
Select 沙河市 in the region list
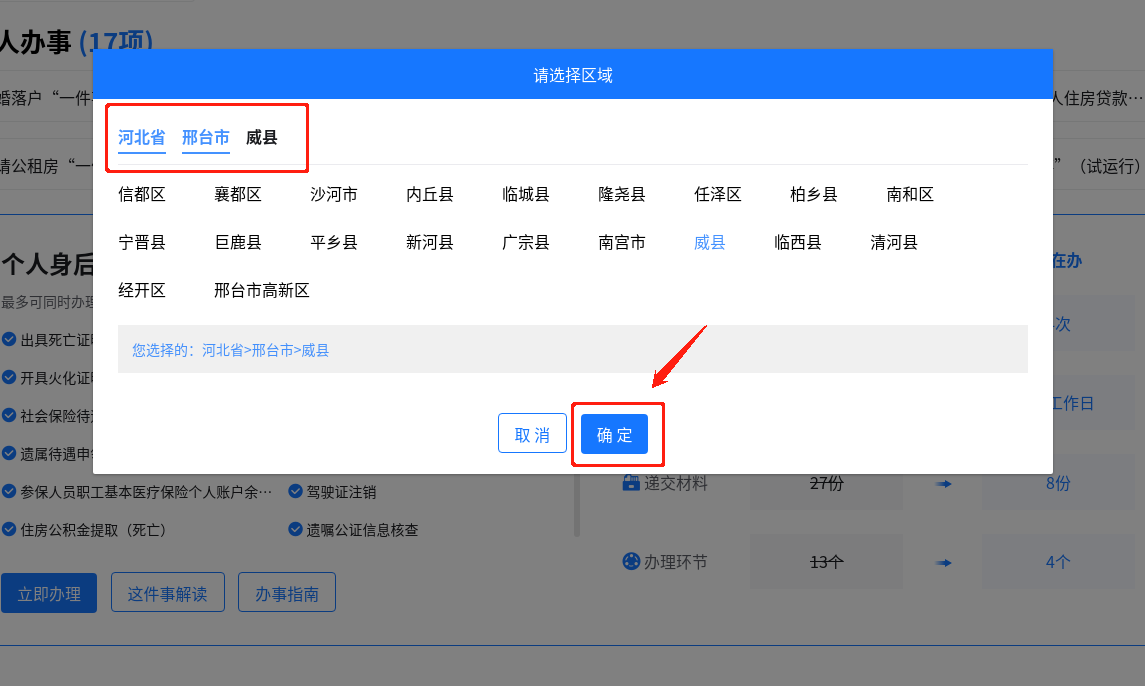click(334, 195)
